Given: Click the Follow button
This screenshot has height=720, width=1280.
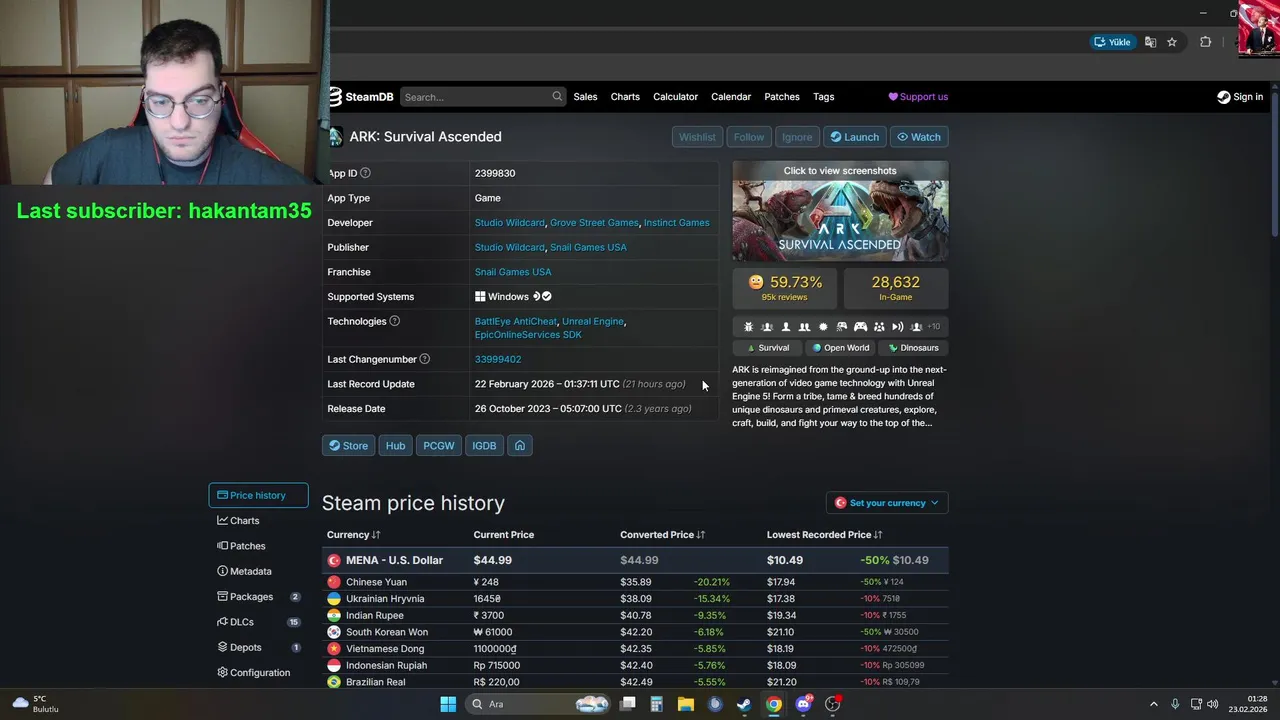Looking at the screenshot, I should [x=749, y=137].
